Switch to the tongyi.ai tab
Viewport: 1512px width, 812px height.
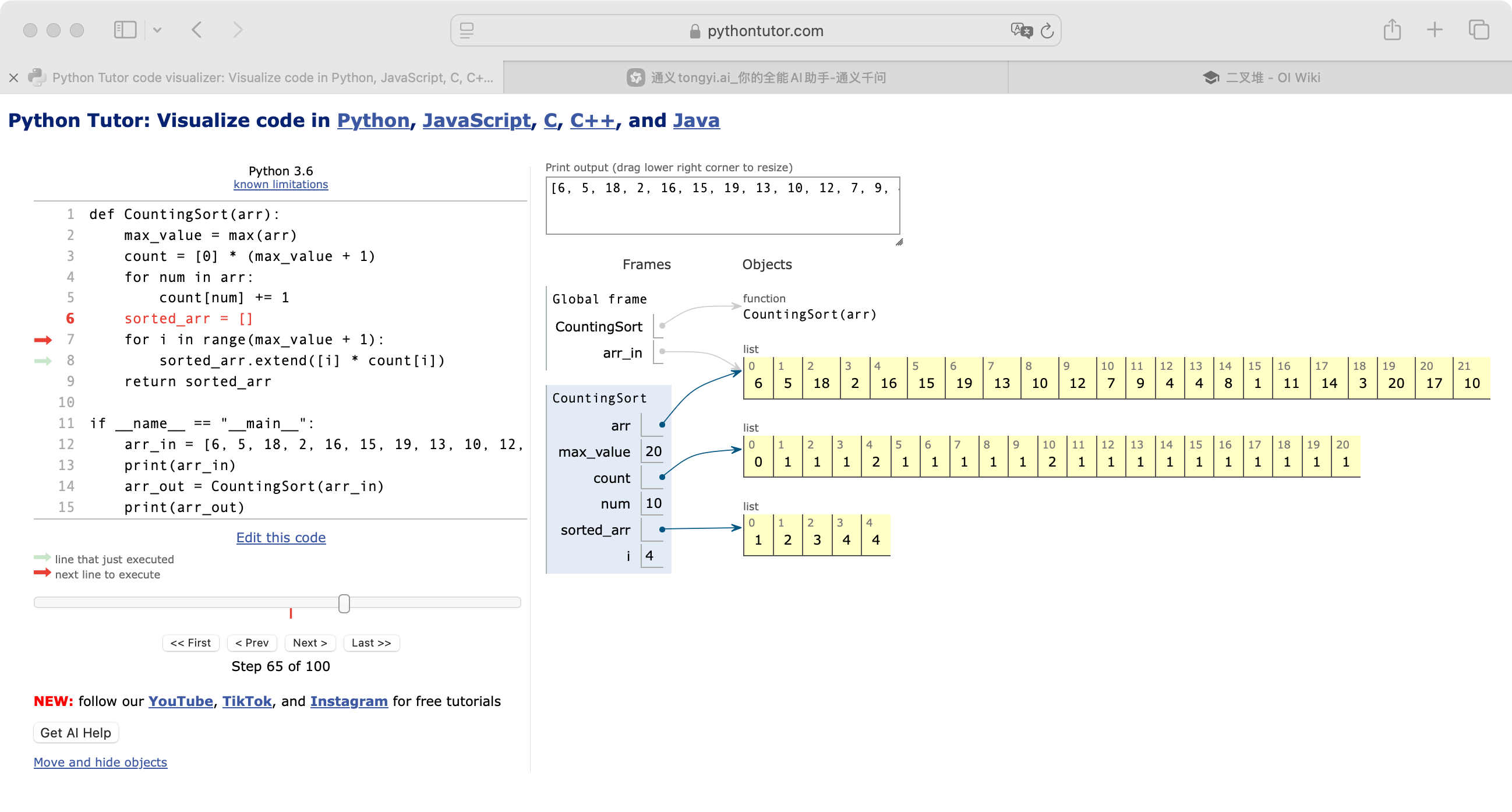(x=756, y=77)
